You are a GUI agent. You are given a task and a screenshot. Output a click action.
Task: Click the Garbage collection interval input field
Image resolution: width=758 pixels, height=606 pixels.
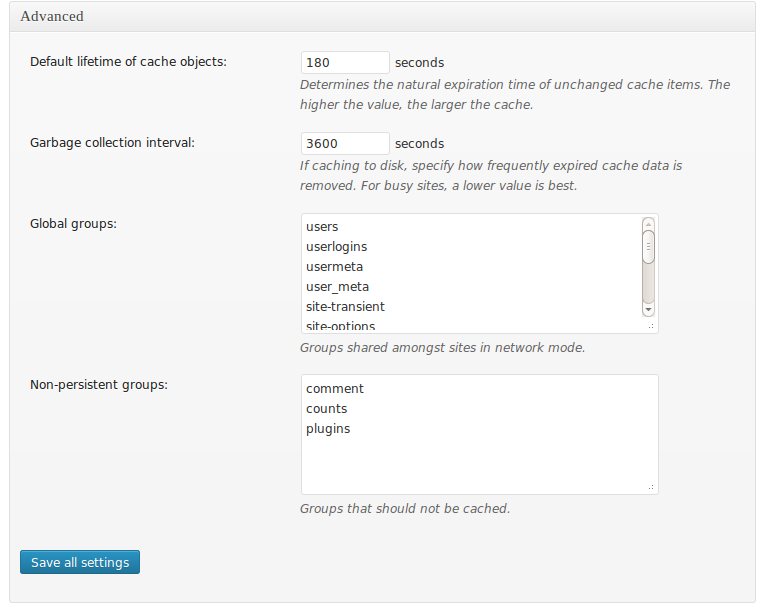coord(345,143)
